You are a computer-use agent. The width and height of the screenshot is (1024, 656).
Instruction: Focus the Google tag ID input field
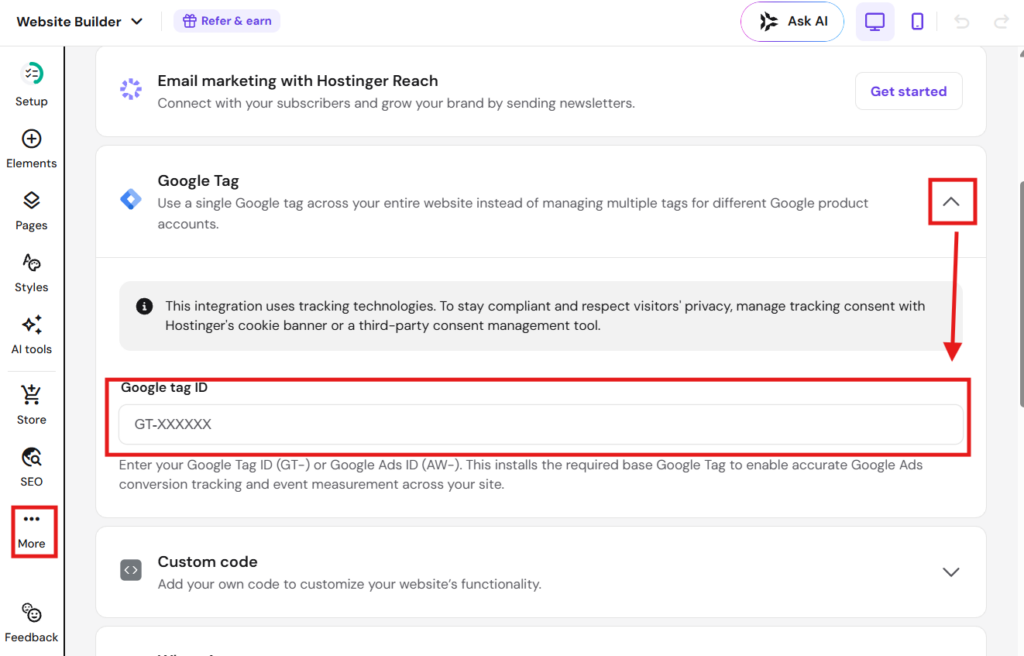point(540,424)
